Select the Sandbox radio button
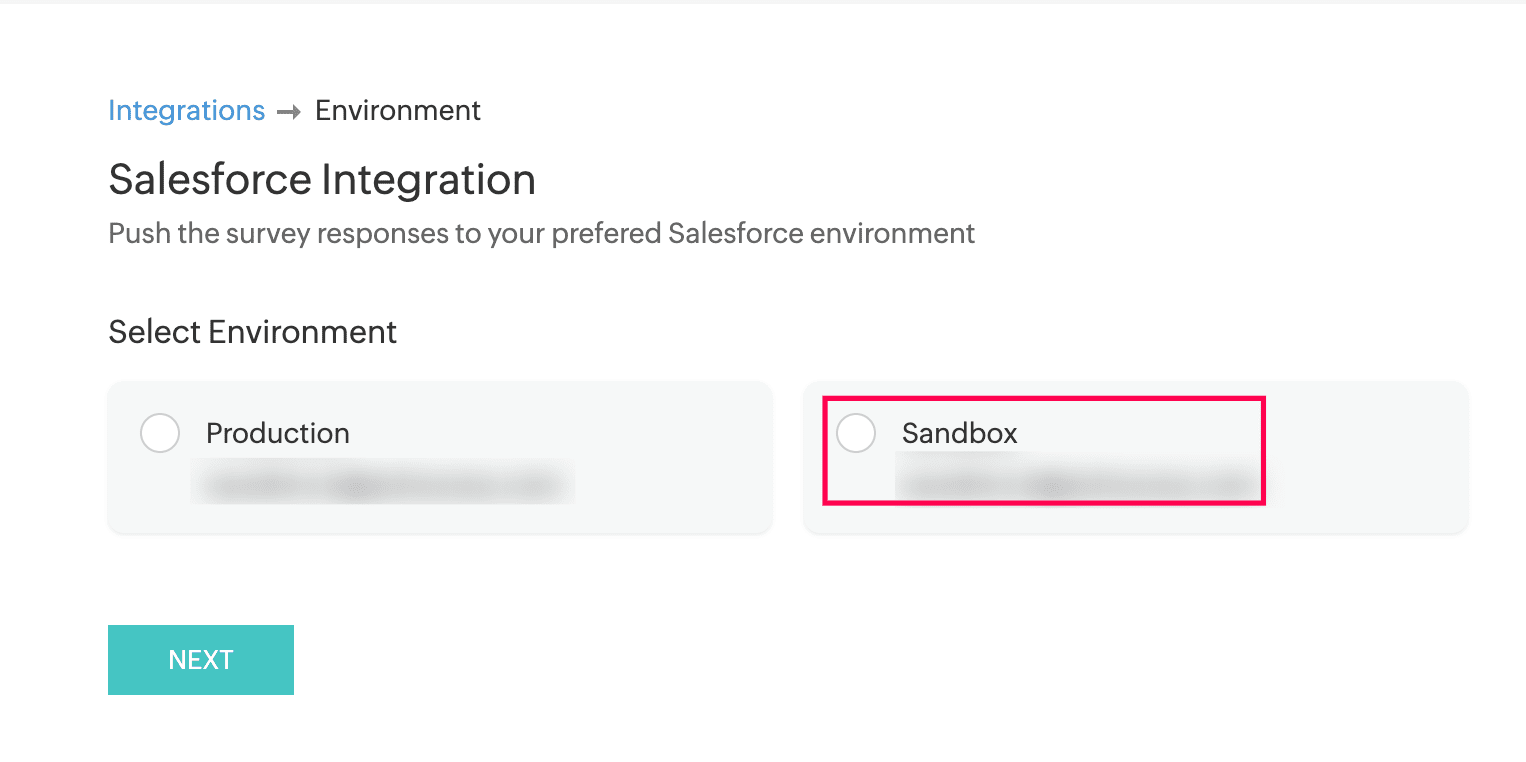 point(856,433)
